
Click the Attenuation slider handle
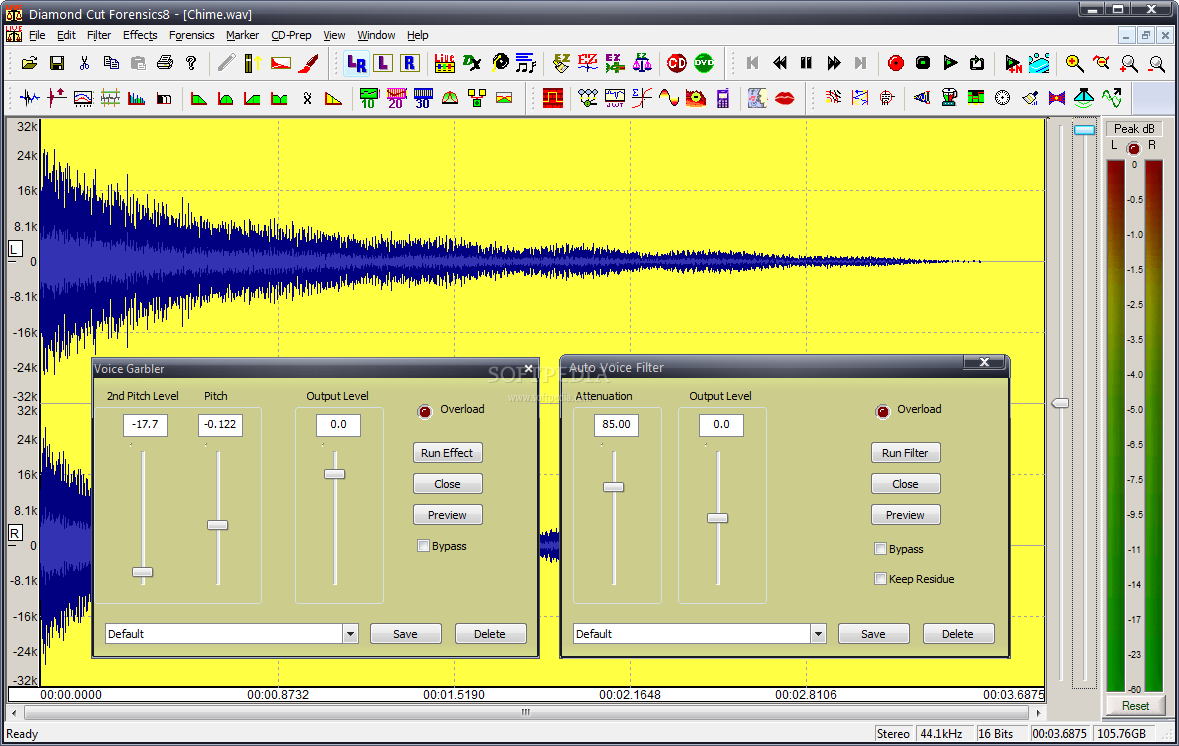coord(614,487)
